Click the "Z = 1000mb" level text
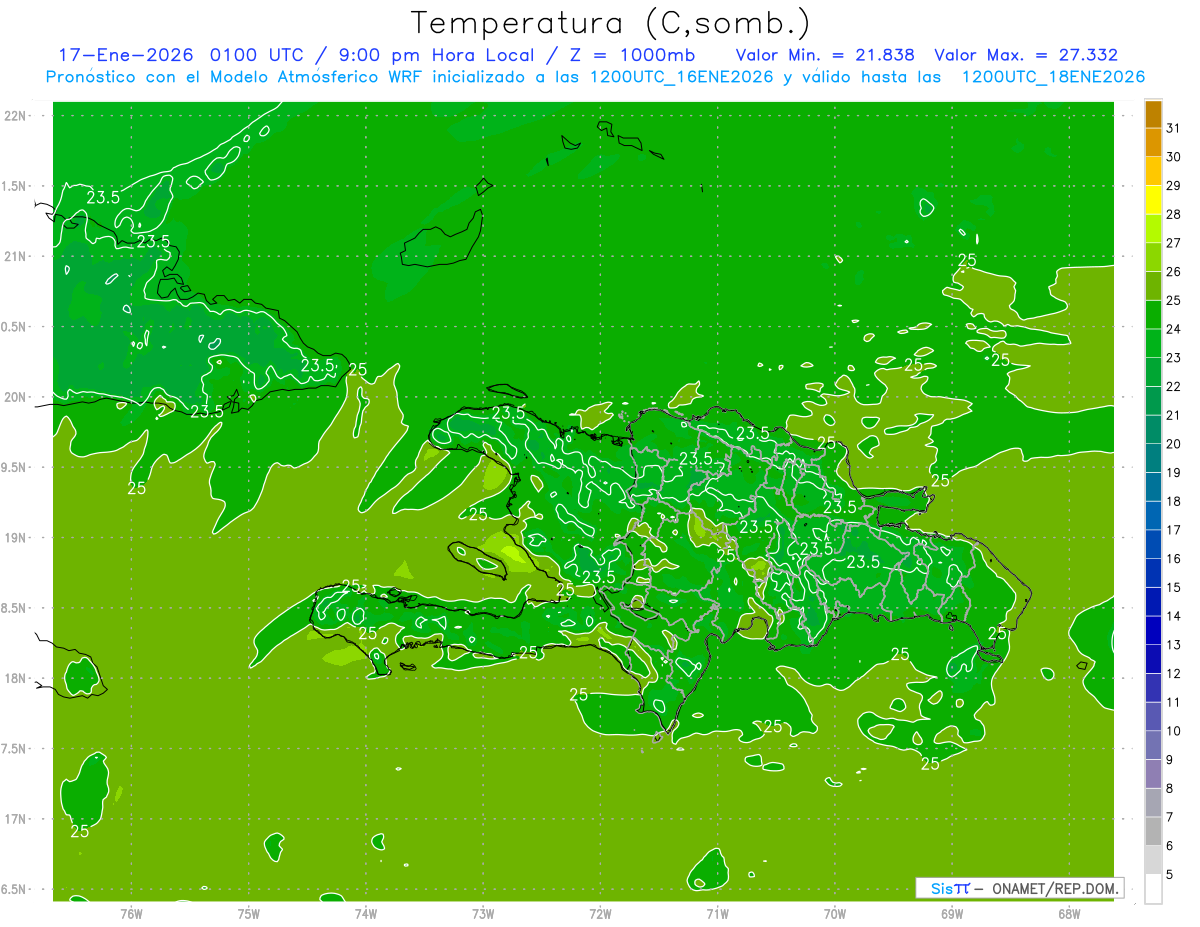The width and height of the screenshot is (1200, 927). pos(632,55)
